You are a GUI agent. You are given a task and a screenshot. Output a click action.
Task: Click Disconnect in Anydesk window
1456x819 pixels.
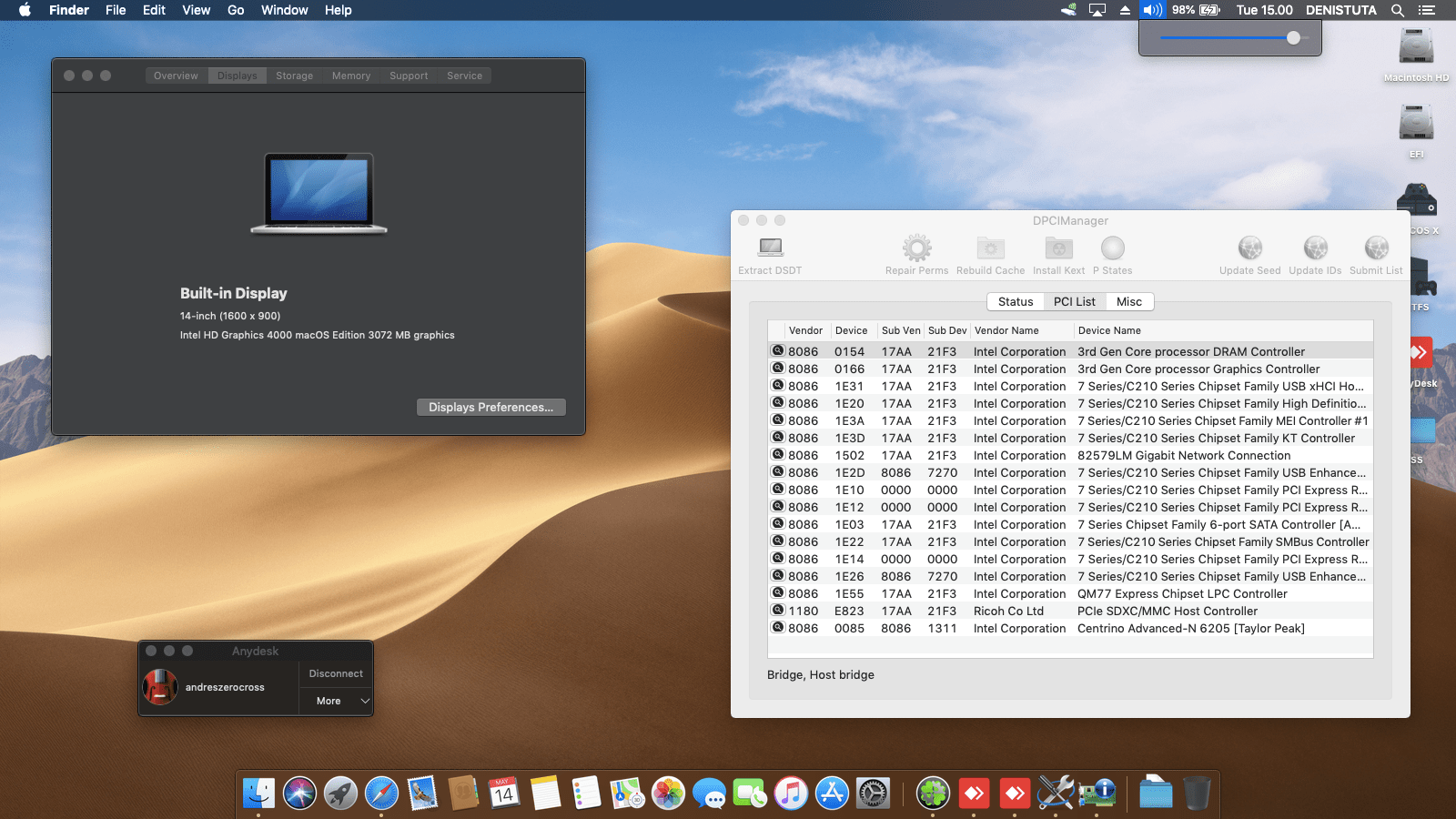[x=336, y=673]
